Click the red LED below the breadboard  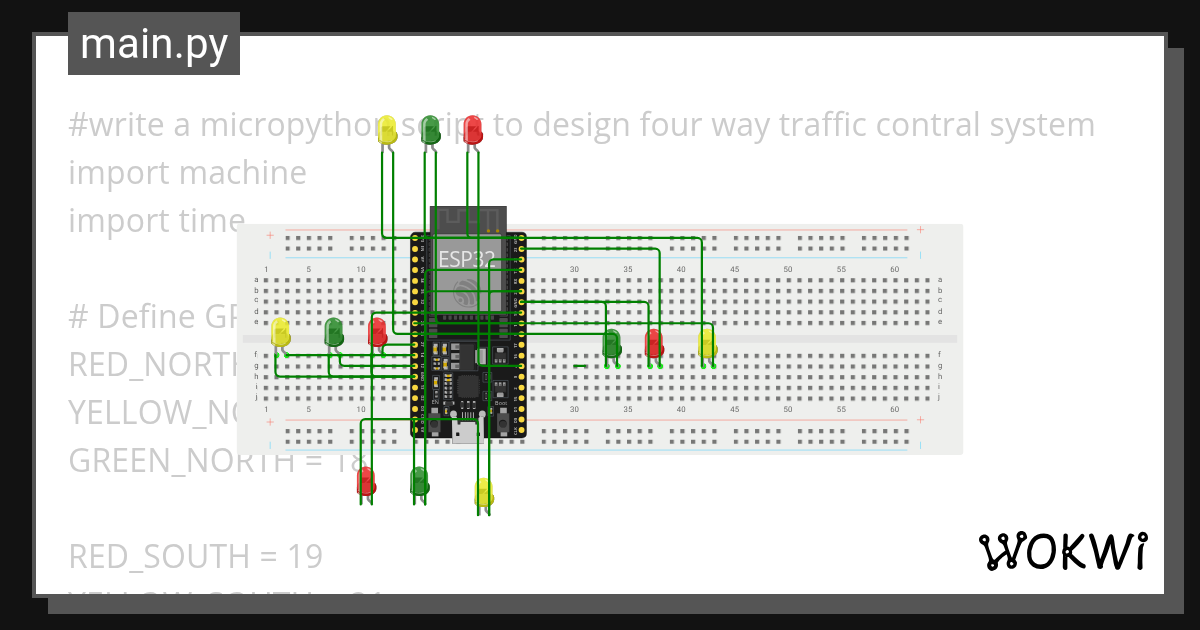366,481
